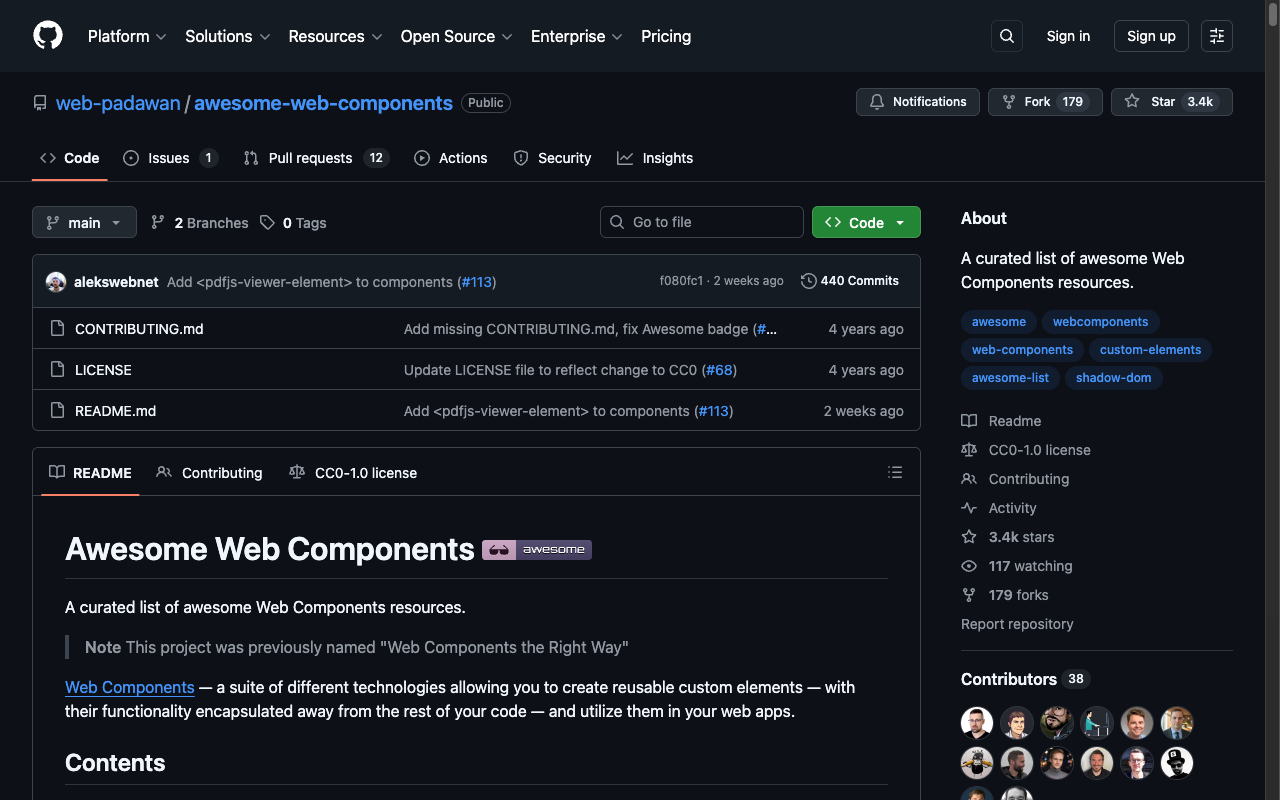Image resolution: width=1280 pixels, height=800 pixels.
Task: Open the README outline list icon
Action: (x=895, y=472)
